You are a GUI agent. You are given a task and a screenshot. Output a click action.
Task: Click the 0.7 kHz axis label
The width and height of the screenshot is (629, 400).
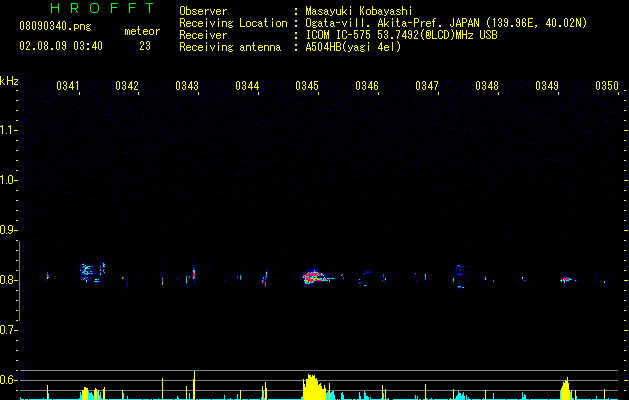8,330
